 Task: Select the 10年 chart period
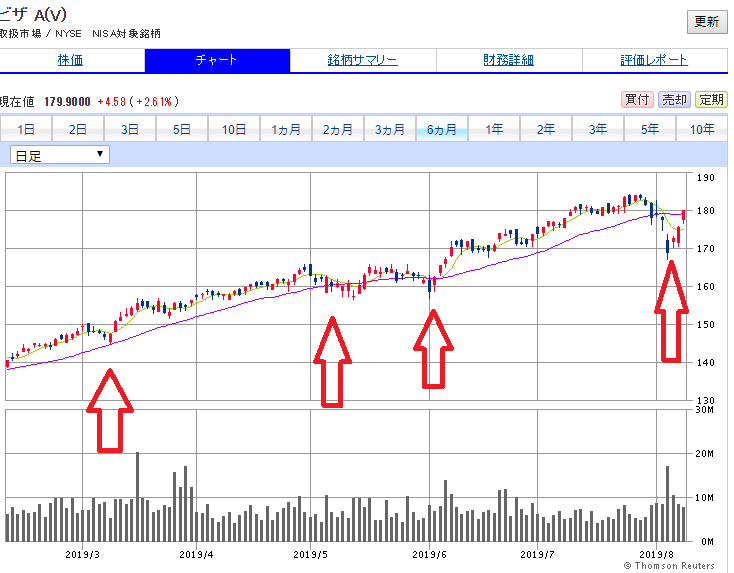(x=702, y=129)
